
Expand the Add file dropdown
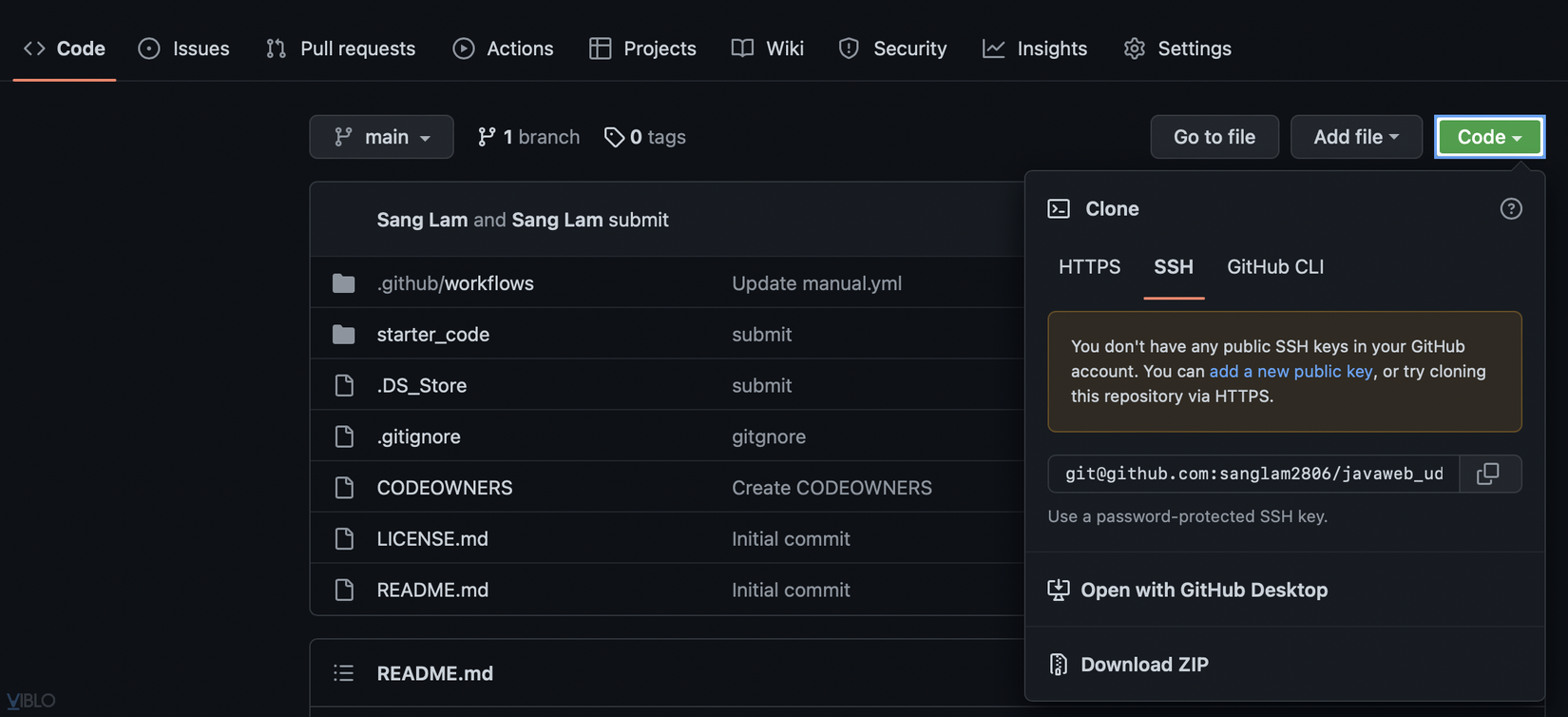click(x=1355, y=137)
